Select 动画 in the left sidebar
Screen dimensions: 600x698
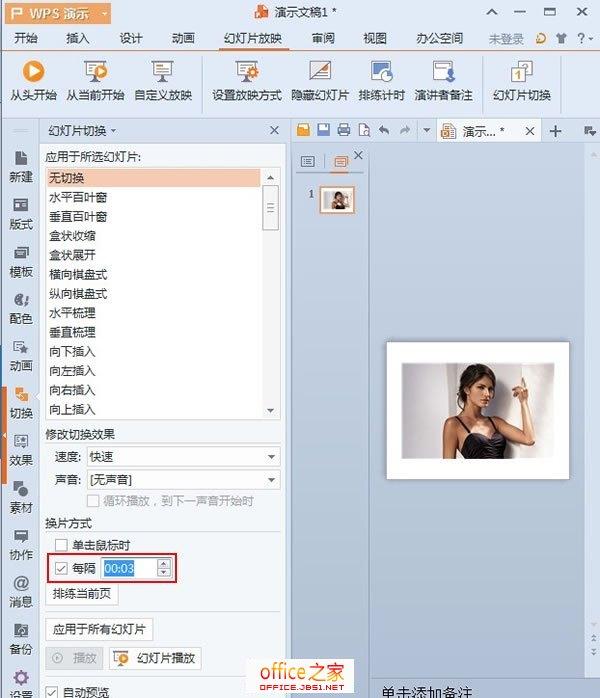pyautogui.click(x=21, y=354)
